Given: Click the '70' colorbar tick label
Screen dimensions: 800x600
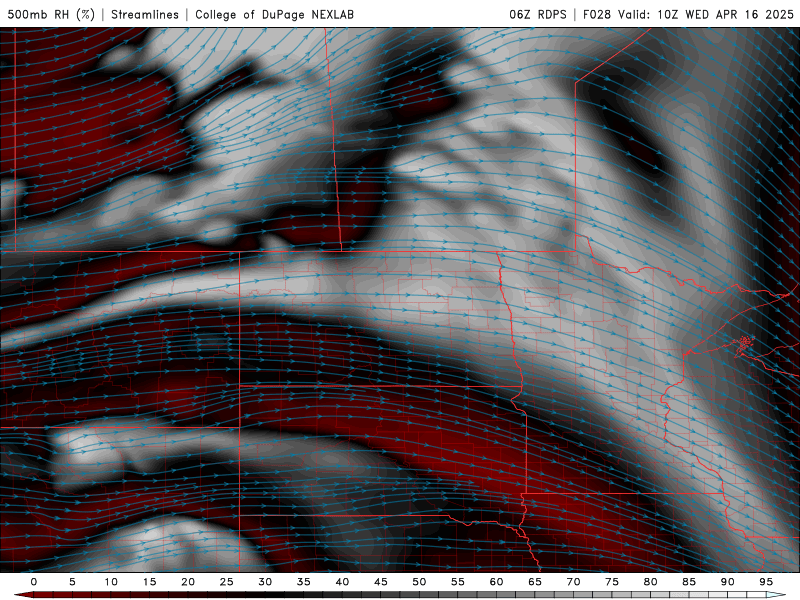Looking at the screenshot, I should click(x=573, y=582).
